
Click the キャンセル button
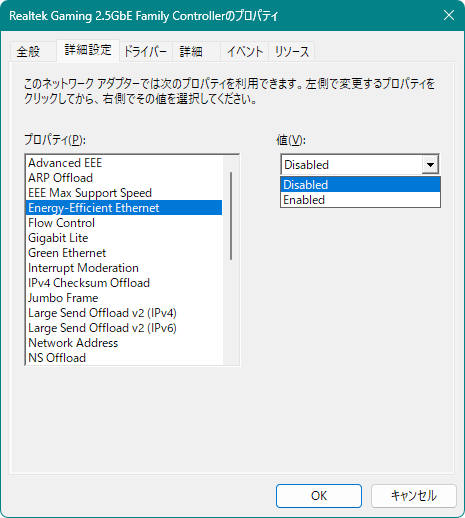tap(413, 496)
